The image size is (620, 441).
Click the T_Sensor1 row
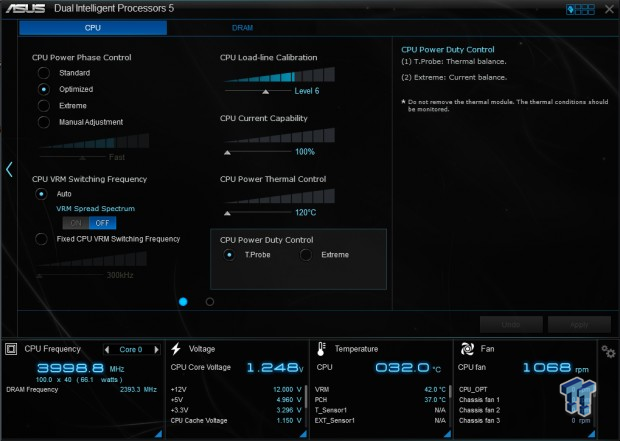380,410
